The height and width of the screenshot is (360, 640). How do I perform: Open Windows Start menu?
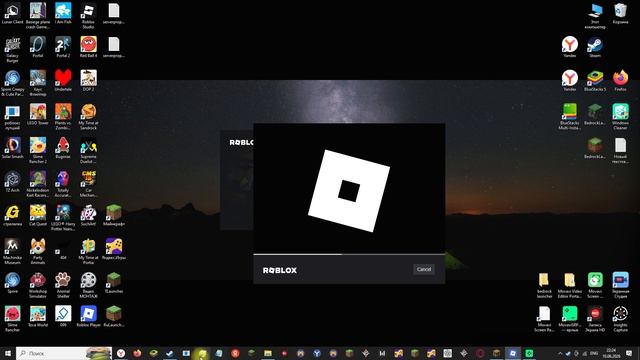point(7,353)
